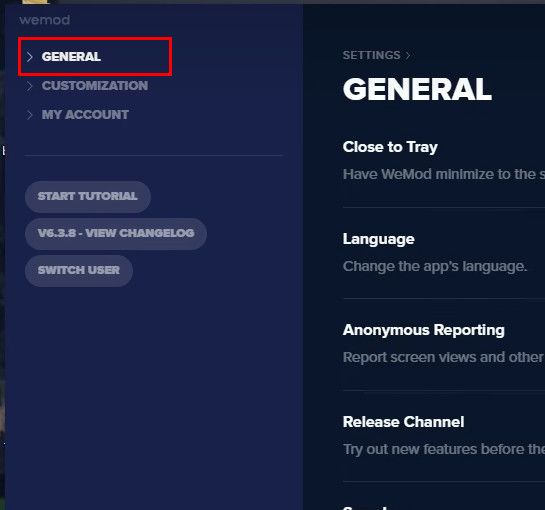
Task: Select the Close to Tray setting title
Action: point(390,147)
